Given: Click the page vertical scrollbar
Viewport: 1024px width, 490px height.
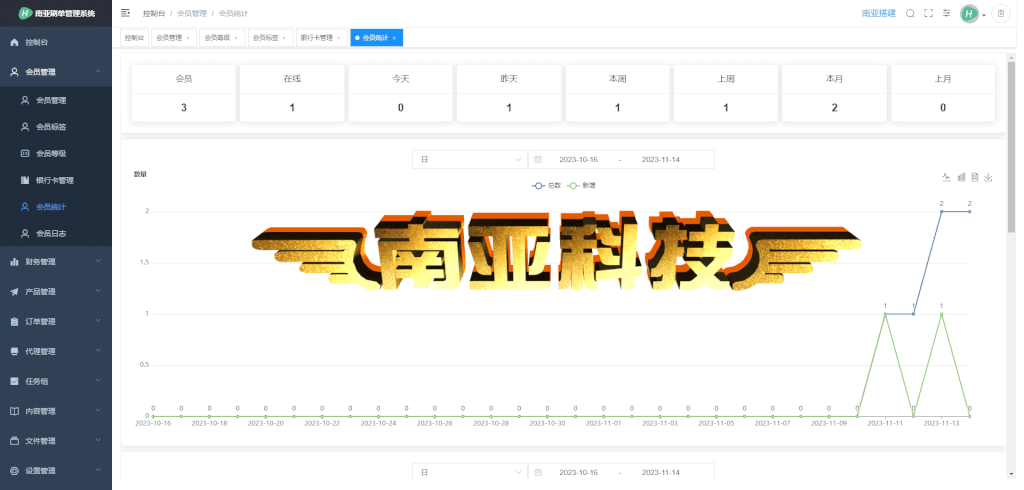Looking at the screenshot, I should 1012,147.
